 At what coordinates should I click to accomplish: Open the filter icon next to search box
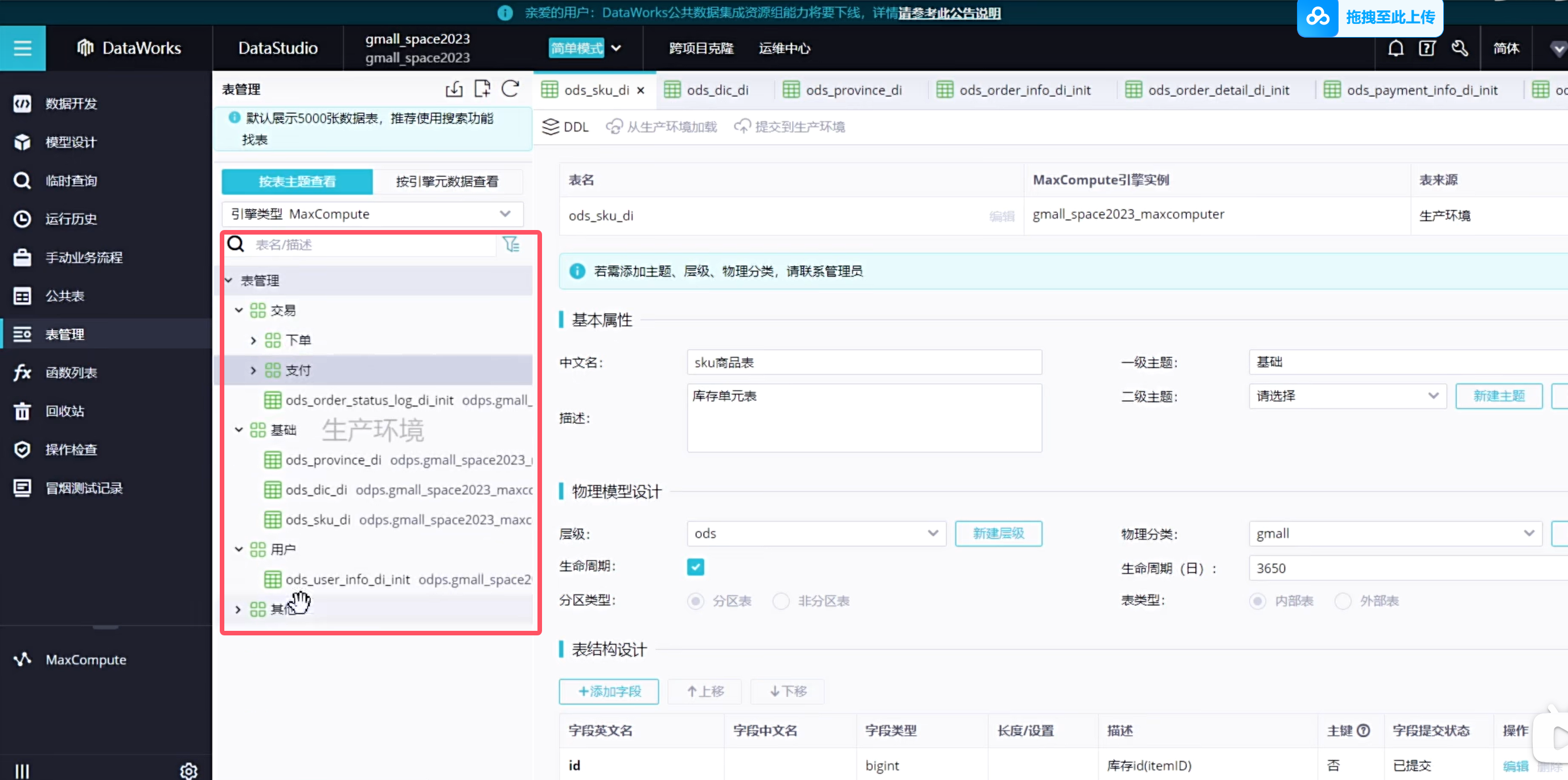pos(511,245)
